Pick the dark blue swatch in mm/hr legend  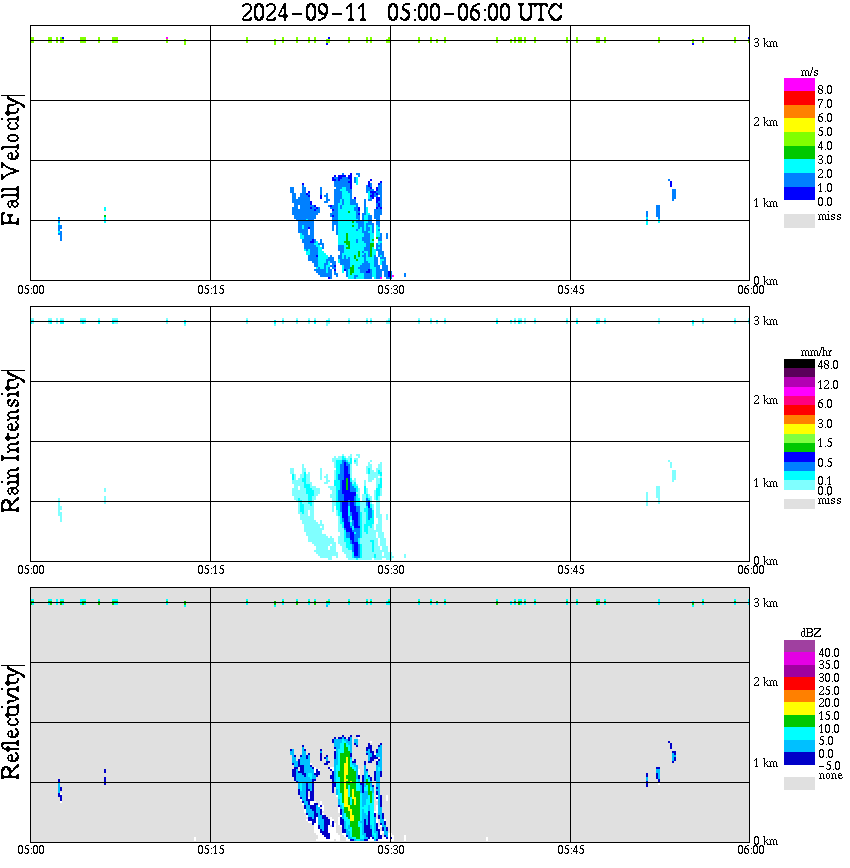(x=799, y=457)
